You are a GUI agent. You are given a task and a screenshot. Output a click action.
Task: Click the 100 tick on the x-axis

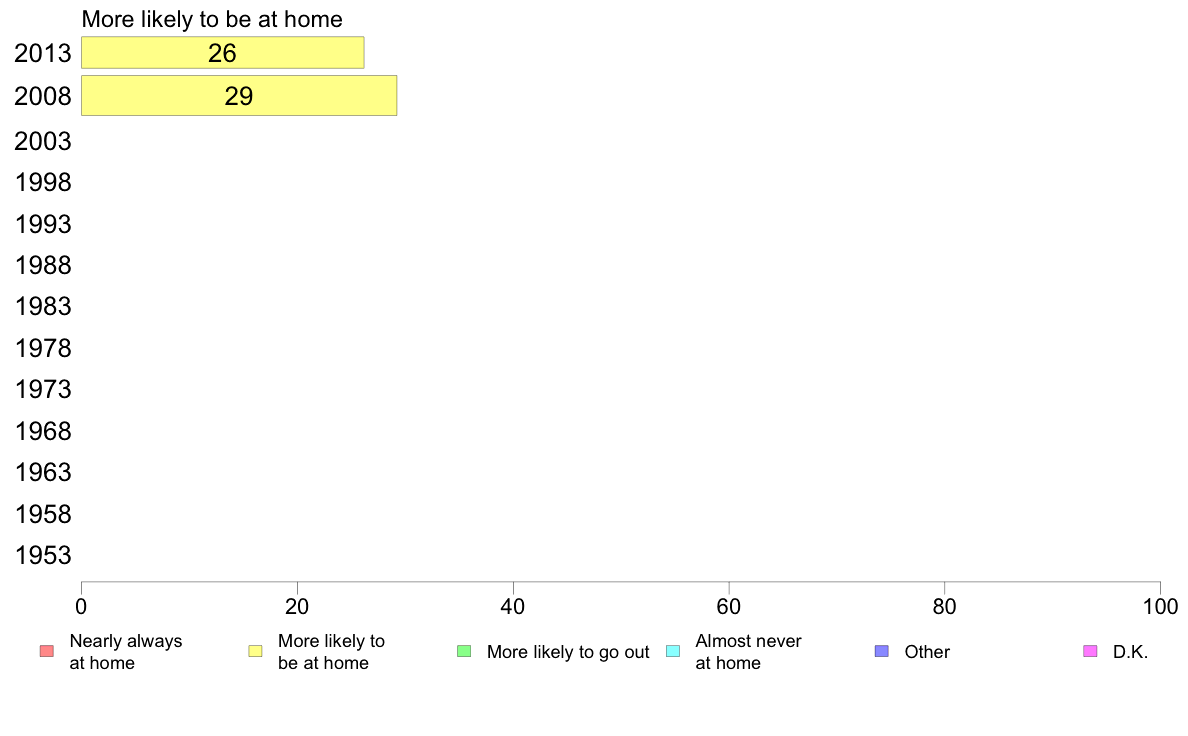click(x=1160, y=606)
